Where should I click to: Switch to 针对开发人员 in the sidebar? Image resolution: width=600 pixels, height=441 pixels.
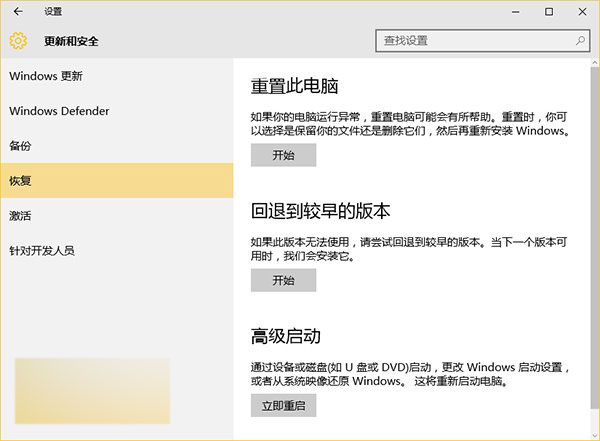[42, 251]
